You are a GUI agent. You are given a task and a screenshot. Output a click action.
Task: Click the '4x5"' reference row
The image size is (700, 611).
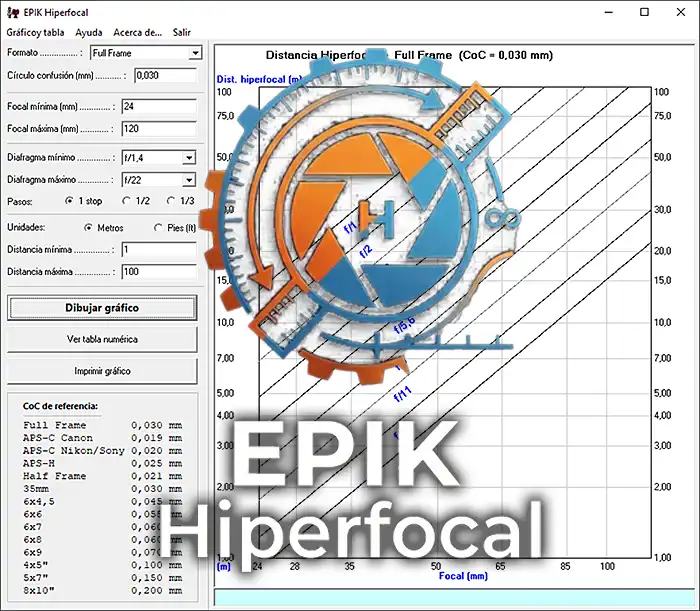[x=103, y=565]
